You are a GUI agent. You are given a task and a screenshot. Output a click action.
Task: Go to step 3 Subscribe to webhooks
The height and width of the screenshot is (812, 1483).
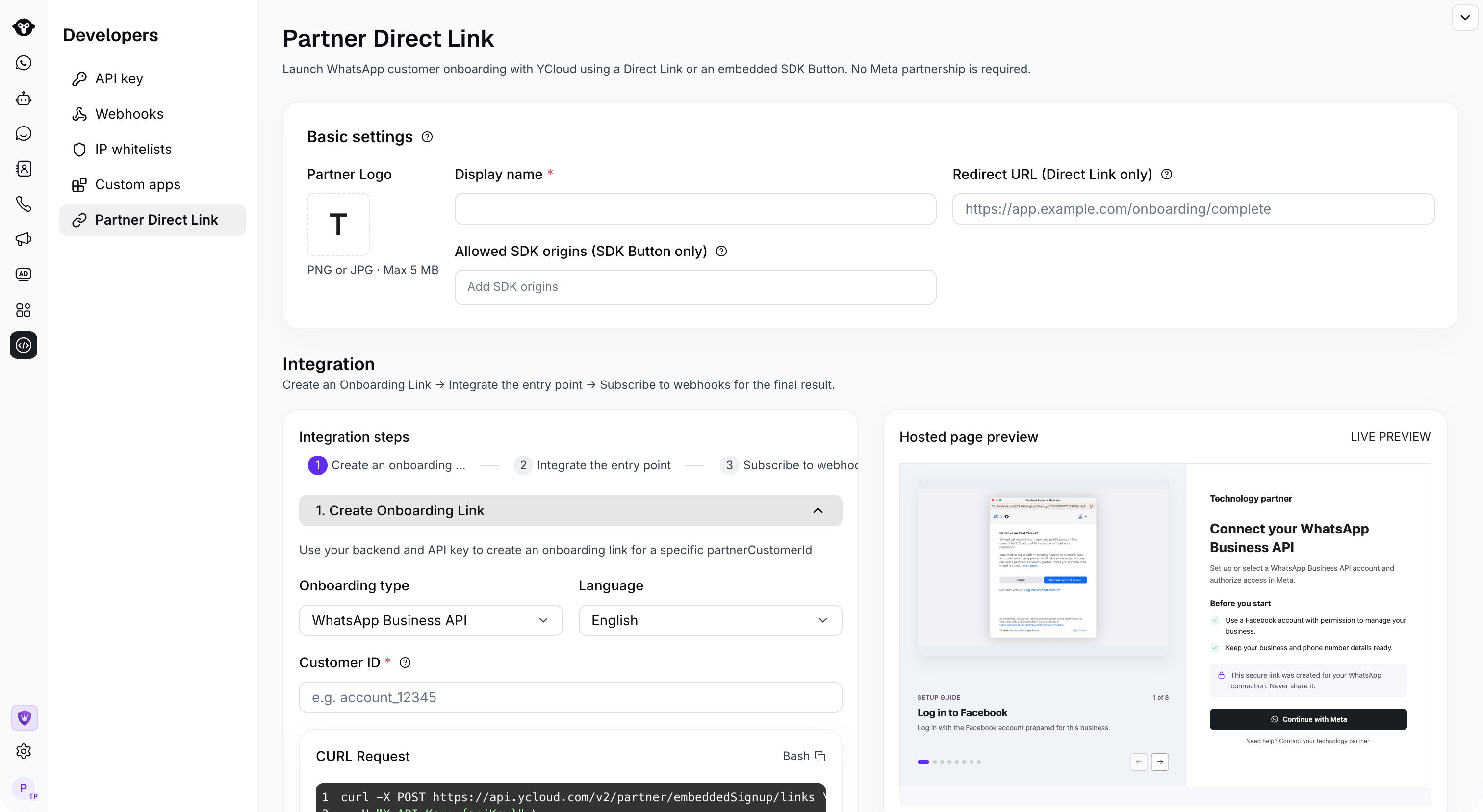point(789,465)
